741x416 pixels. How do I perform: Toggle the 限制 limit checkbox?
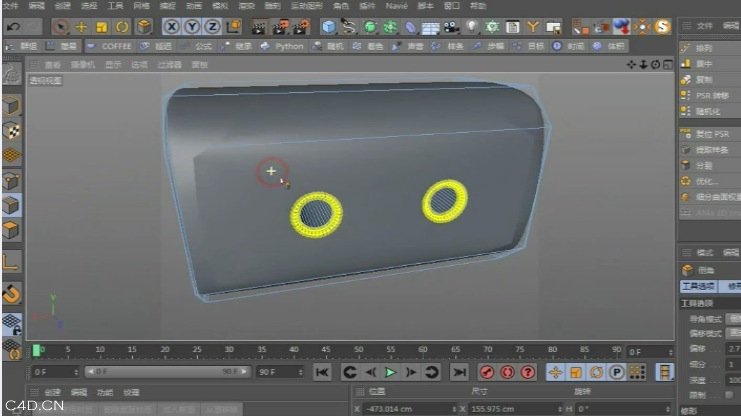coord(730,395)
